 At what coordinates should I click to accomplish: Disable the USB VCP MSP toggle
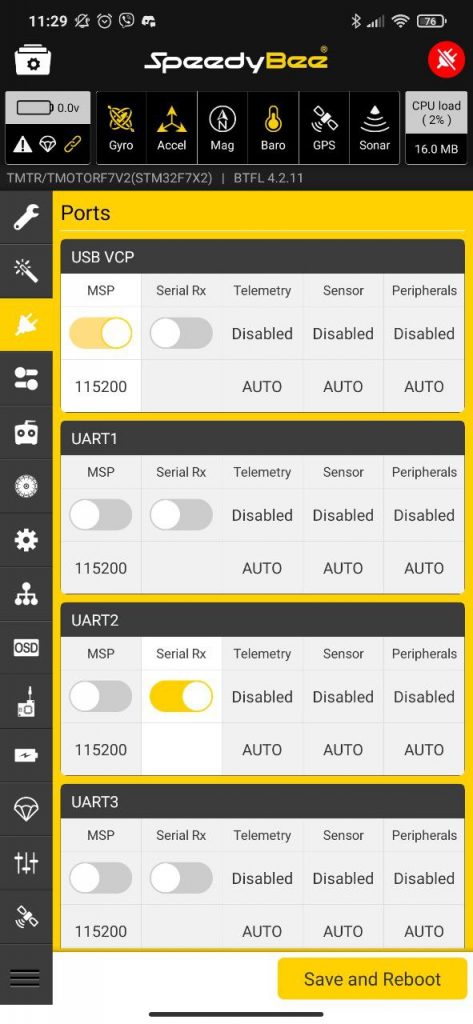(x=101, y=334)
